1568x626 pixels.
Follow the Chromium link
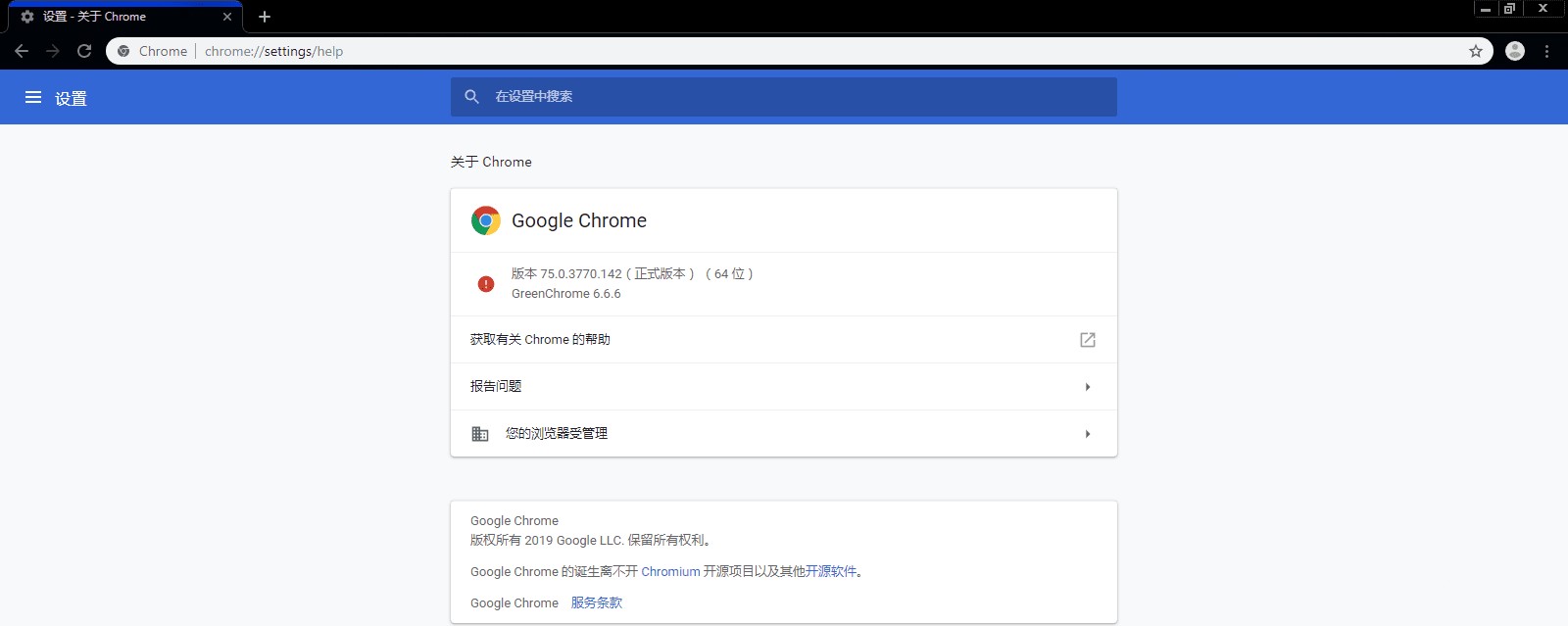point(670,572)
